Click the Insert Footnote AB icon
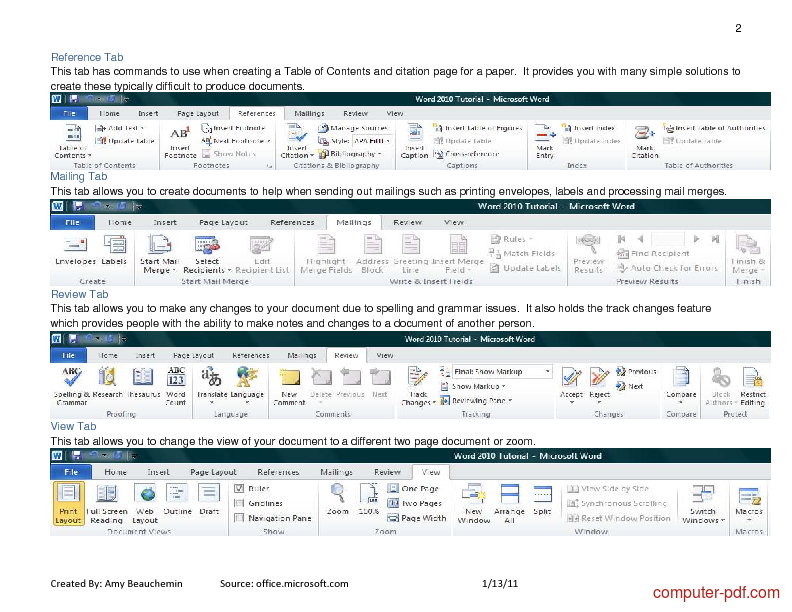Viewport: 792px width, 612px height. 179,134
